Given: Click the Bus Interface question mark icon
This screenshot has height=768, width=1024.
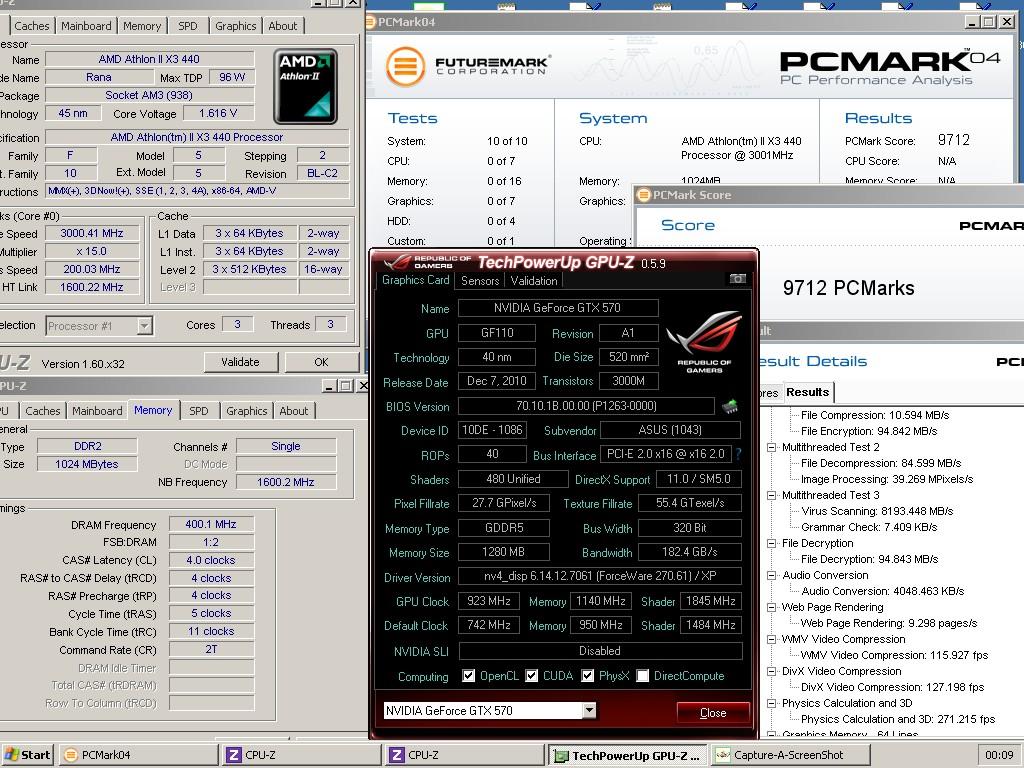Looking at the screenshot, I should 739,454.
